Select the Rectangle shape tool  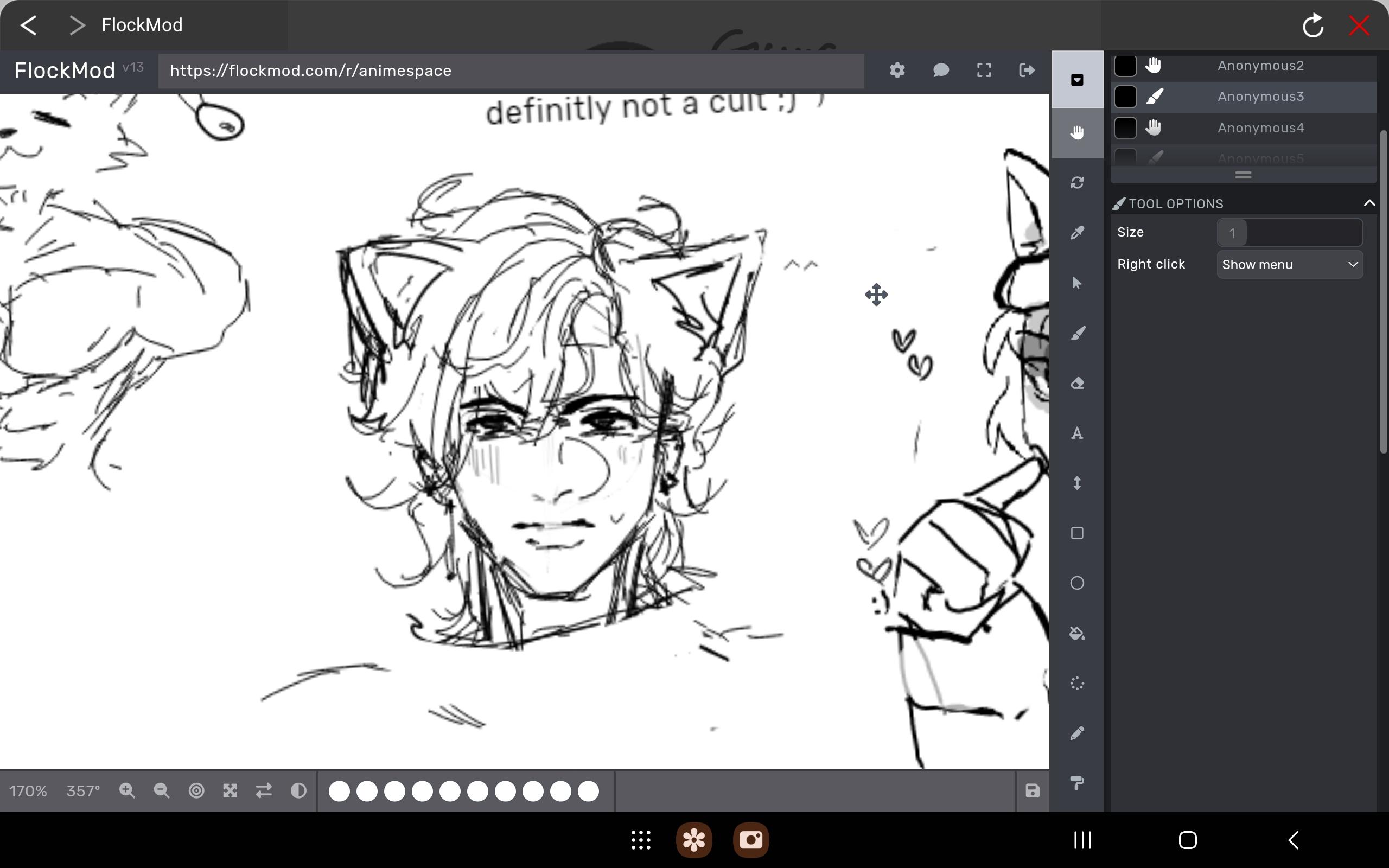pos(1077,533)
